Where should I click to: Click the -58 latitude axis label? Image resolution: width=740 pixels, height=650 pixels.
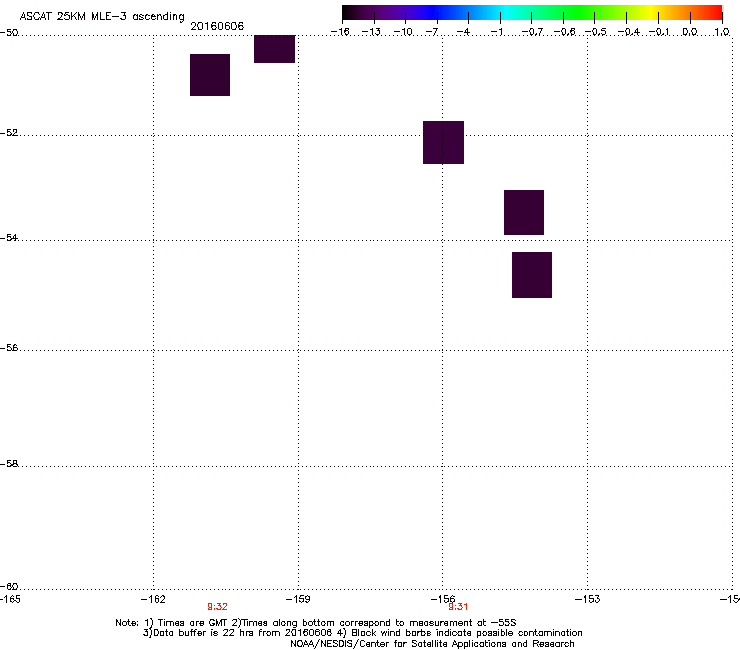point(9,464)
